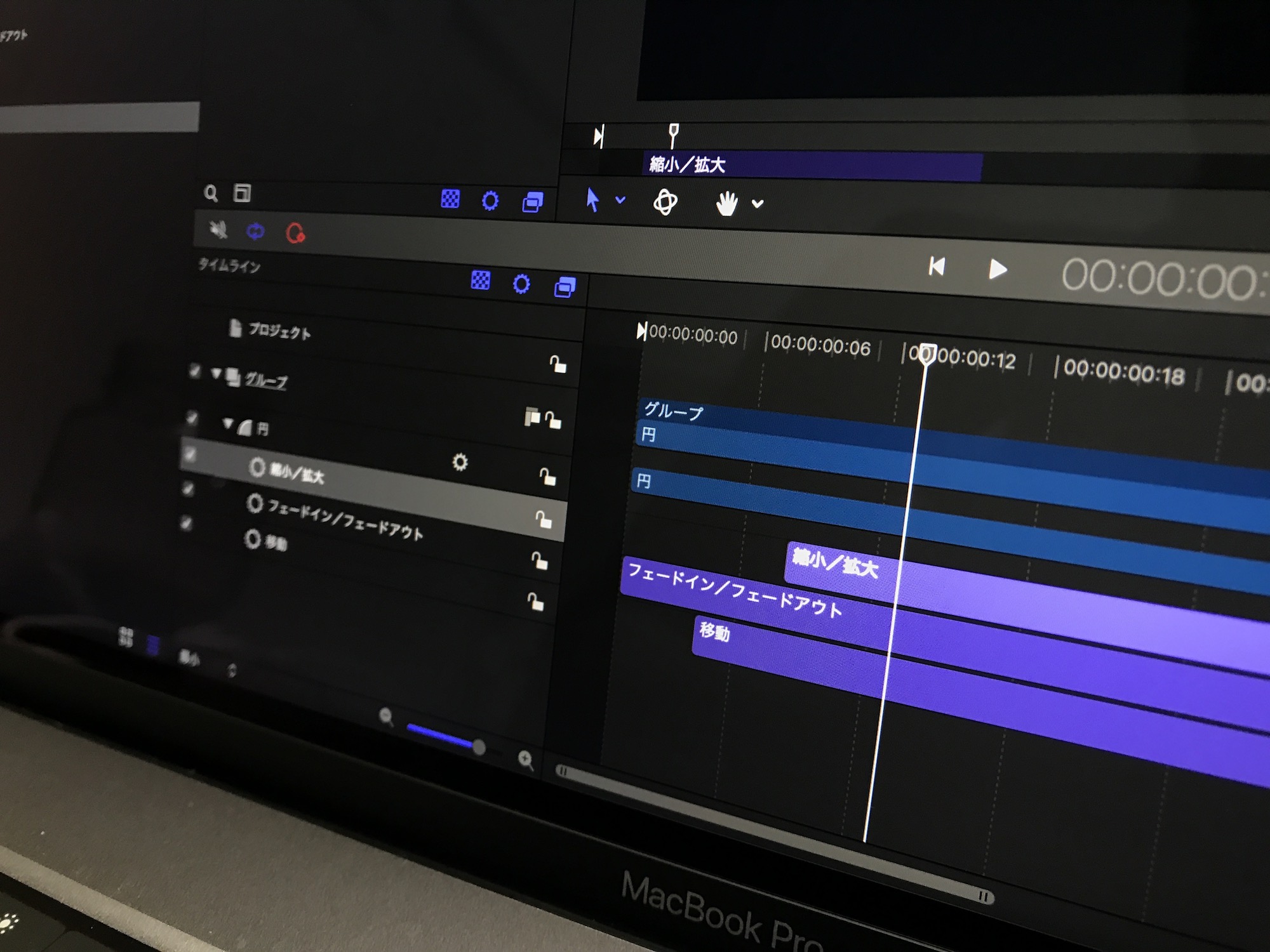Click the red record animation button
Image resolution: width=1270 pixels, height=952 pixels.
coord(295,234)
